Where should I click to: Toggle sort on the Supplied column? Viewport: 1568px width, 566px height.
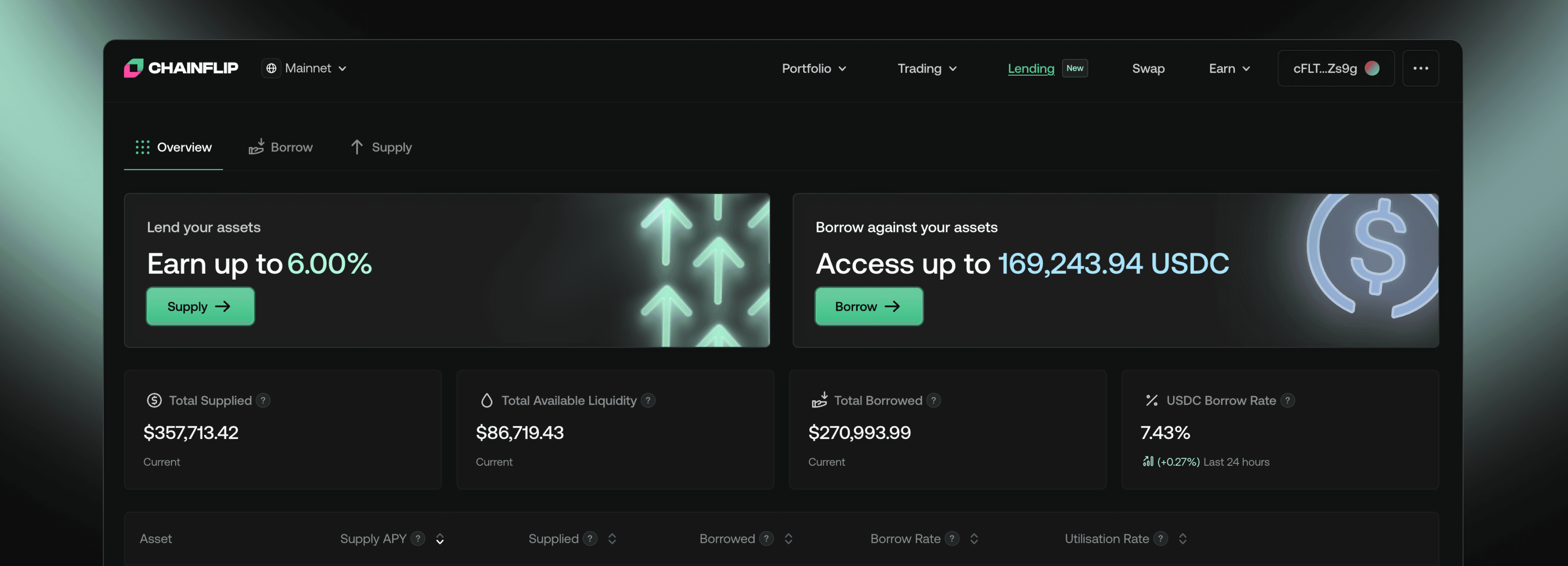[x=612, y=539]
